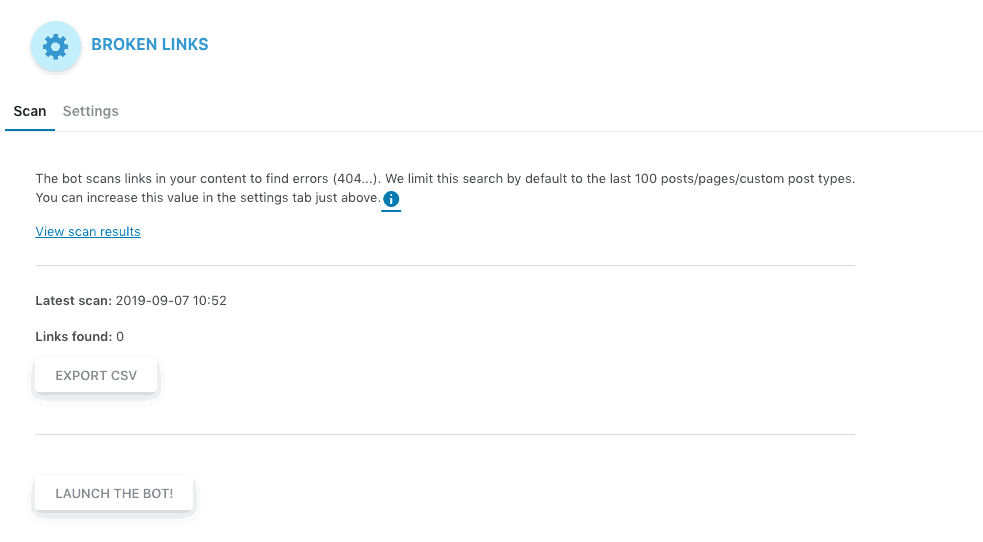Image resolution: width=983 pixels, height=542 pixels.
Task: Click the divider line below EXPORT CSV
Action: pyautogui.click(x=445, y=434)
